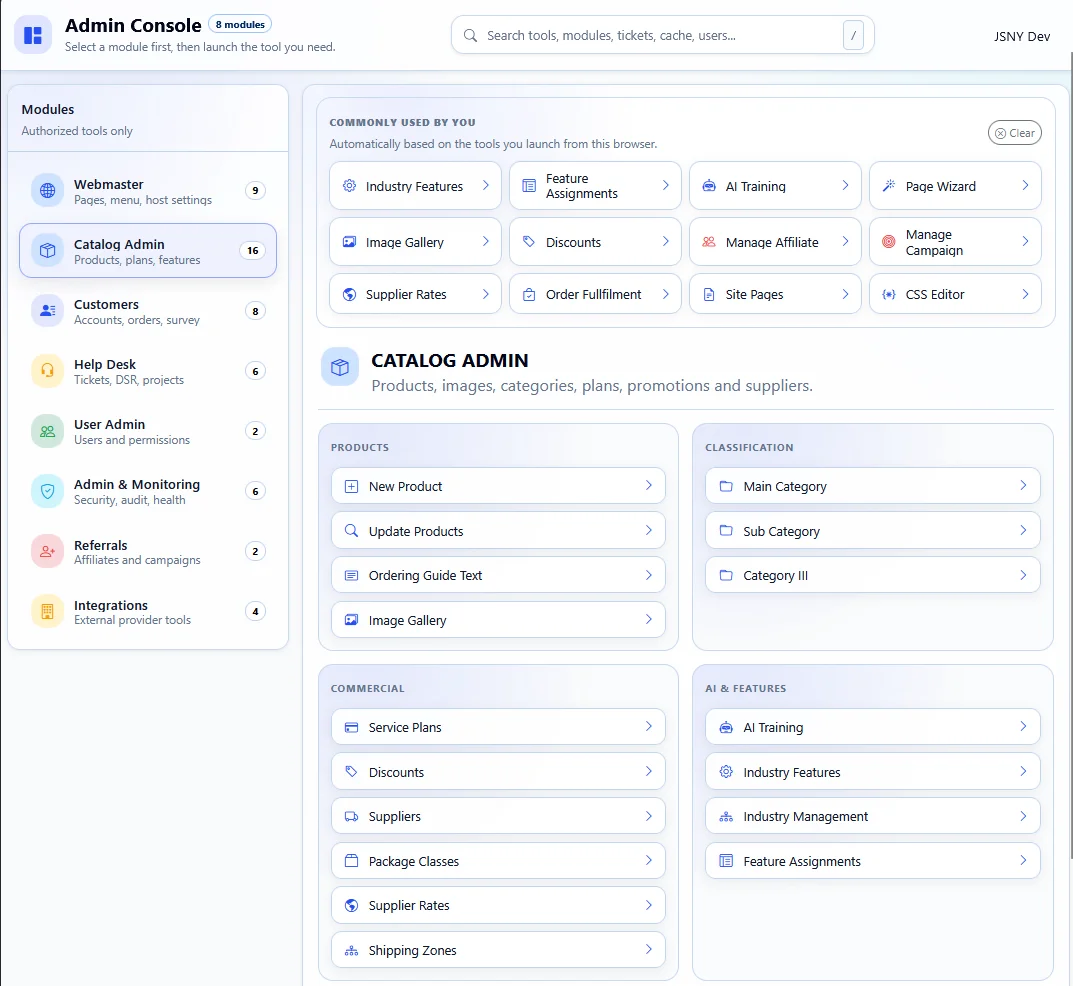Click the Ordering Guide Text lines icon
The image size is (1073, 986).
[x=351, y=575]
